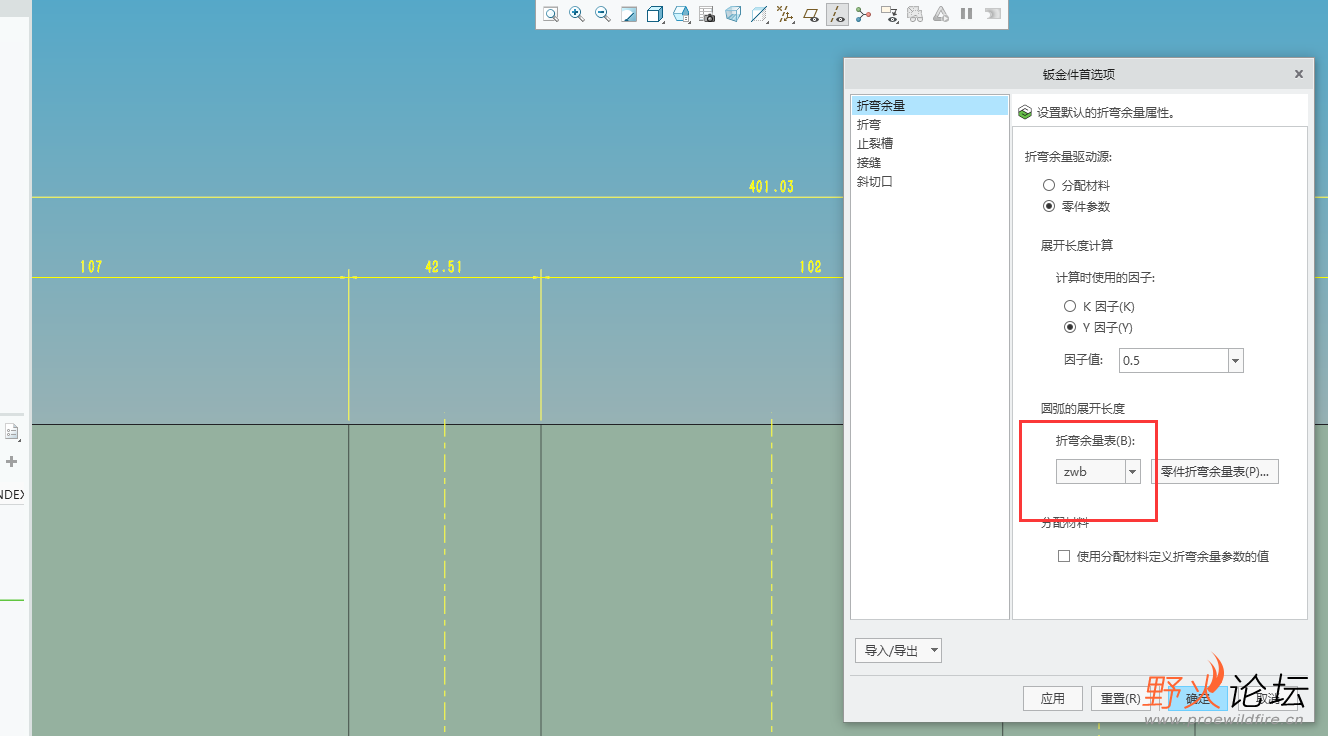This screenshot has height=736, width=1328.
Task: Open the datum display filters icon
Action: pyautogui.click(x=785, y=14)
